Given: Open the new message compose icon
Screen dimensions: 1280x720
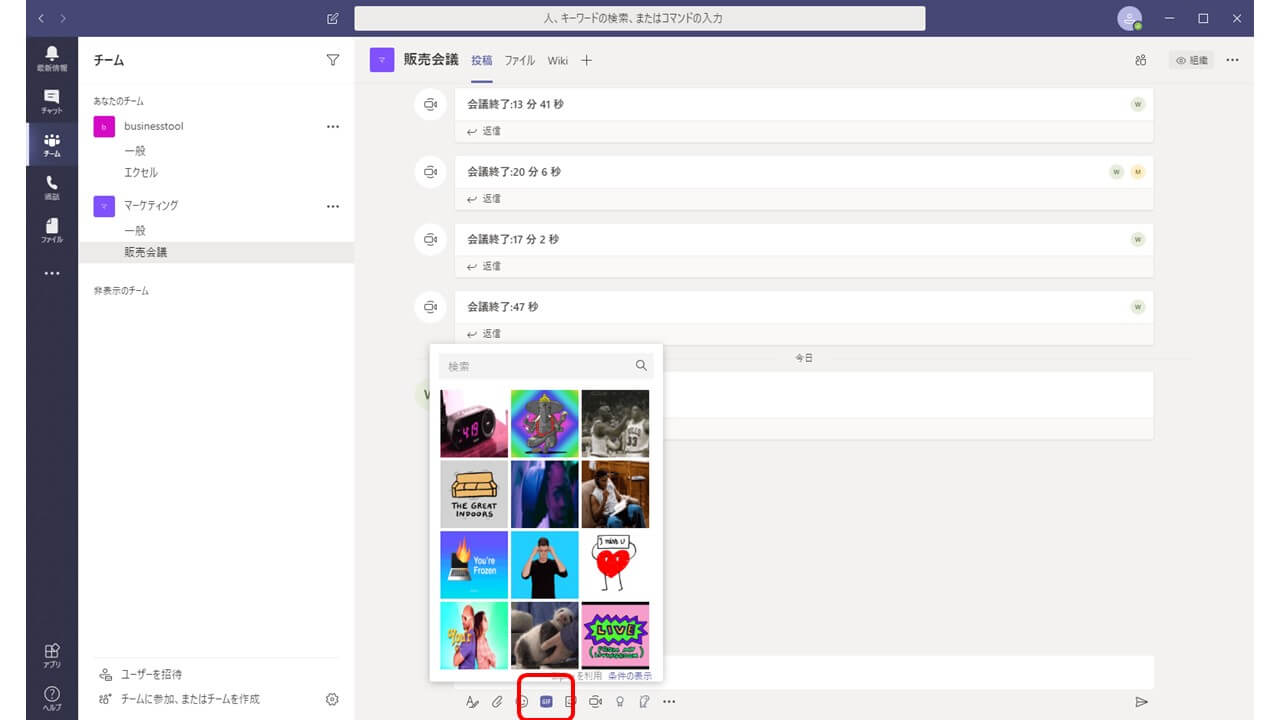Looking at the screenshot, I should pyautogui.click(x=333, y=18).
